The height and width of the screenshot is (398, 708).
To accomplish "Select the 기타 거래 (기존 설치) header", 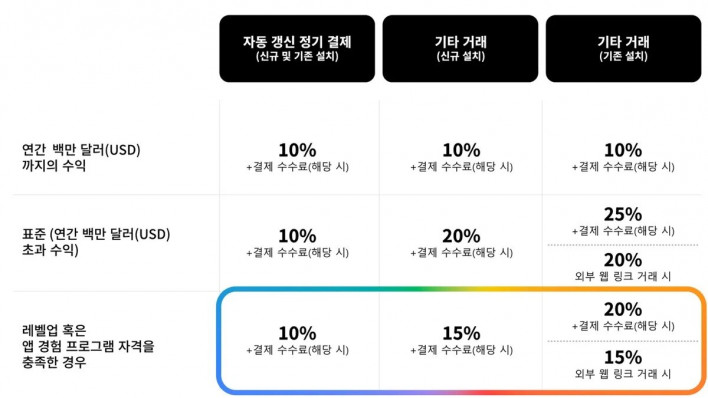I will pos(624,49).
